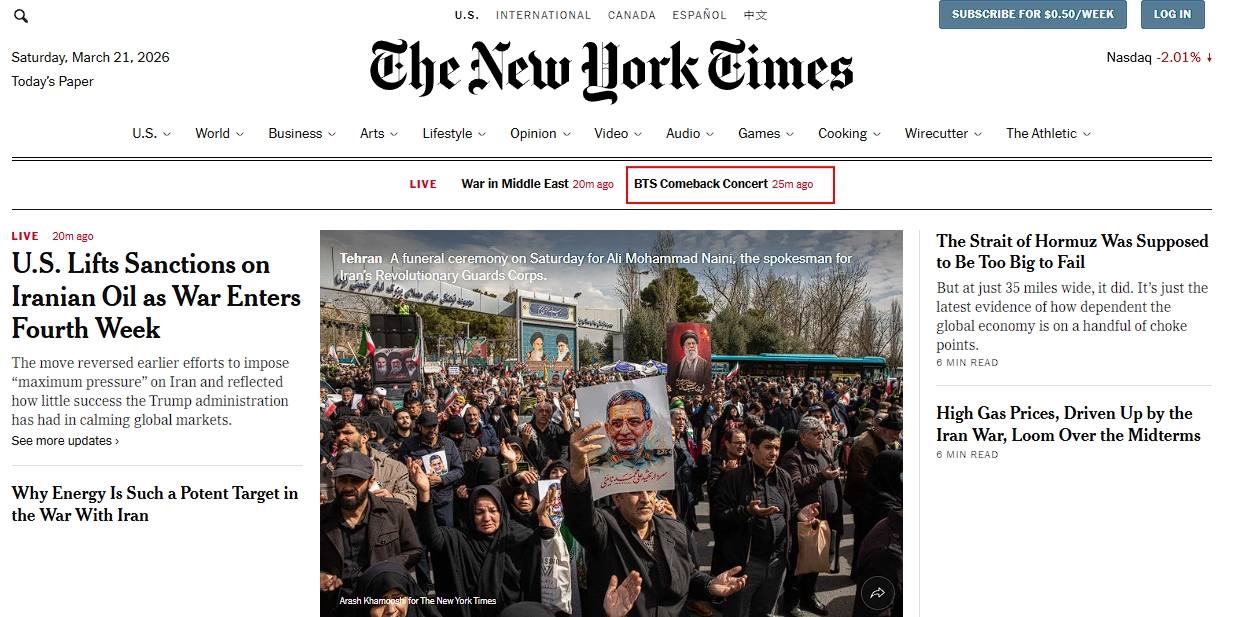The height and width of the screenshot is (617, 1233).
Task: Click the Tehran funeral ceremony photo
Action: pyautogui.click(x=611, y=423)
